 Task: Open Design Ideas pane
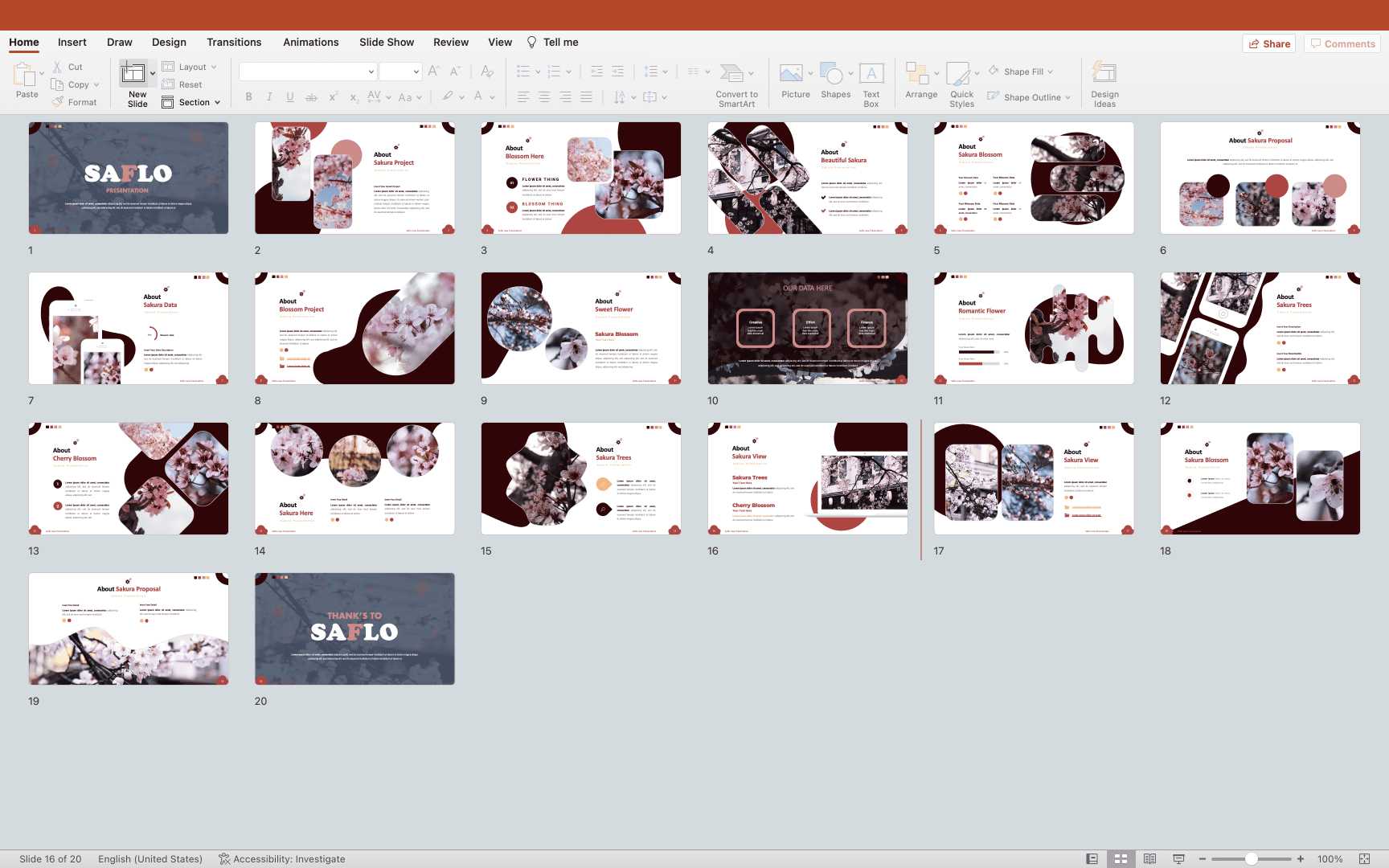pos(1104,75)
